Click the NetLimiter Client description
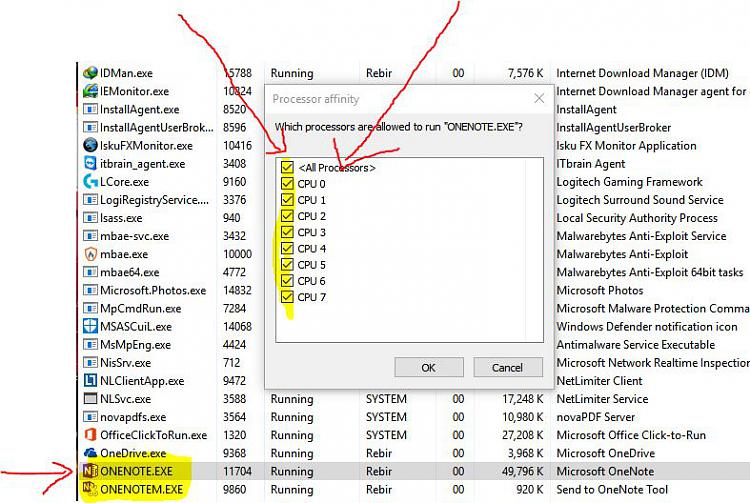 click(x=599, y=381)
